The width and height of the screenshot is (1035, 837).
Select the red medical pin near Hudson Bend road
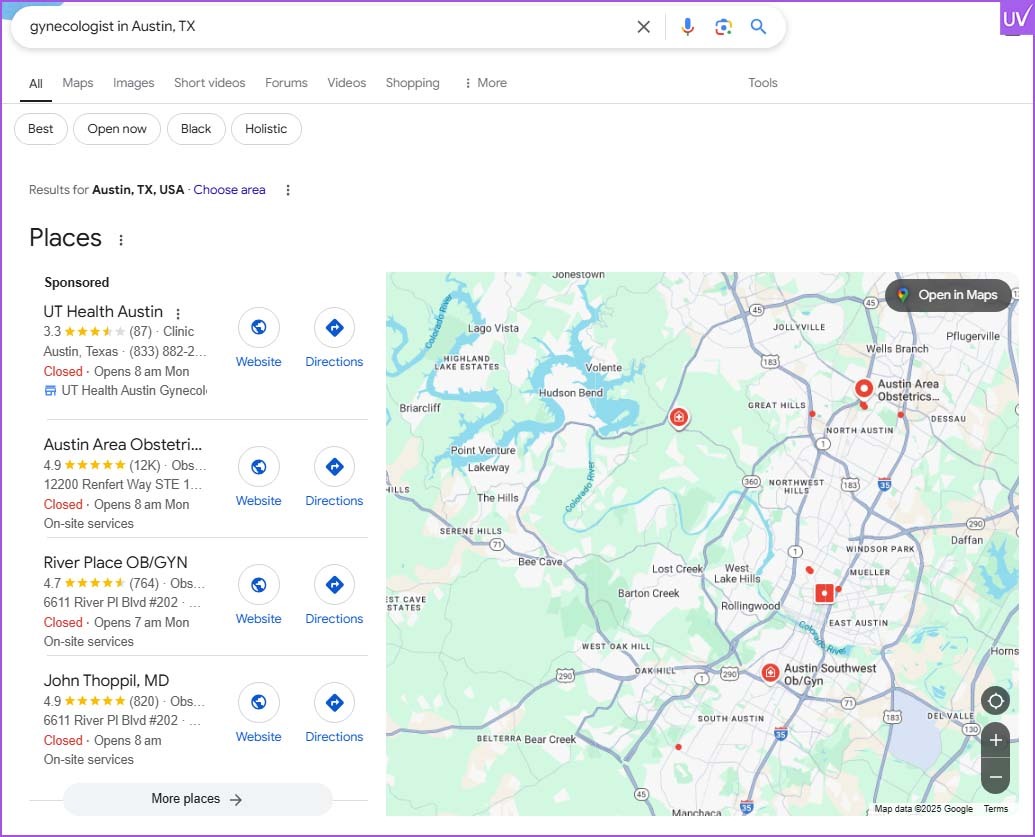[679, 418]
